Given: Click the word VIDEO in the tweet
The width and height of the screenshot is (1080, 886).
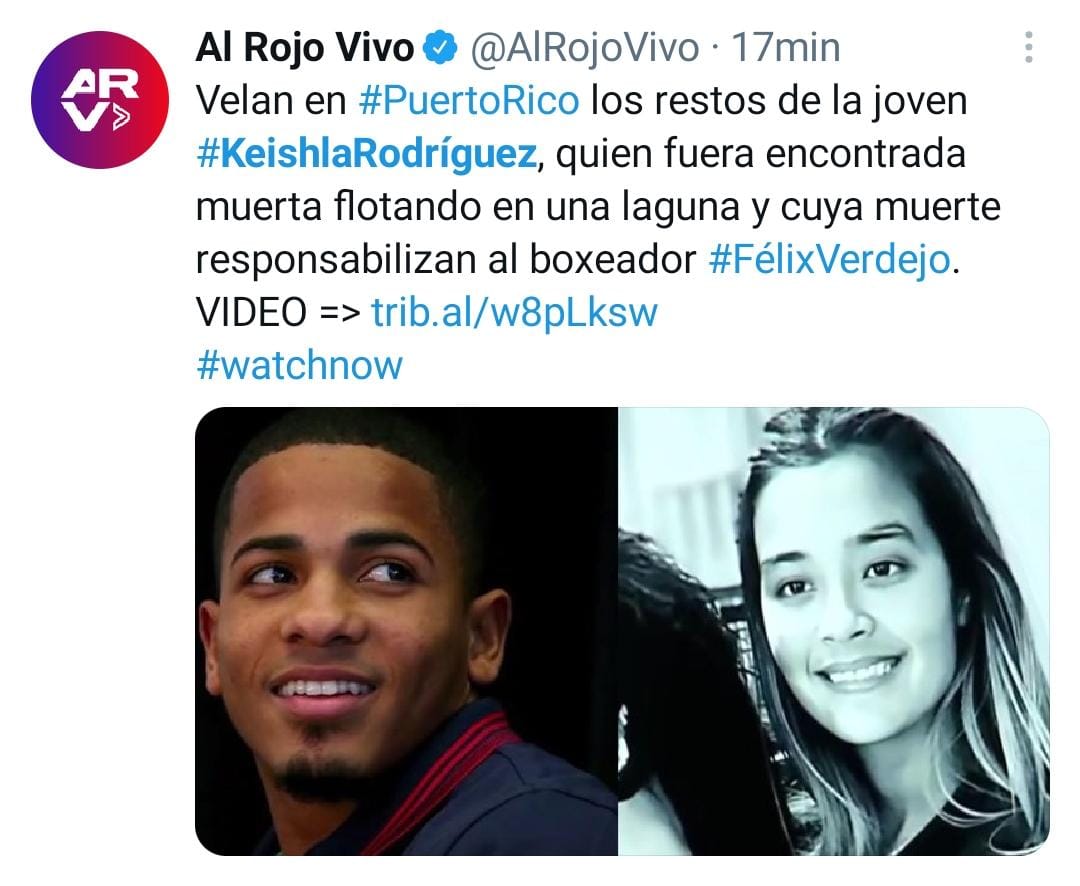Looking at the screenshot, I should click(x=251, y=312).
